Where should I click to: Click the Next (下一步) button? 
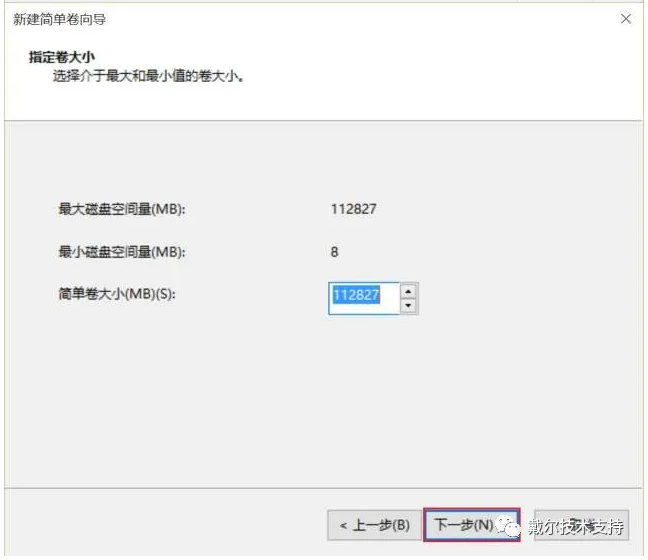(472, 525)
